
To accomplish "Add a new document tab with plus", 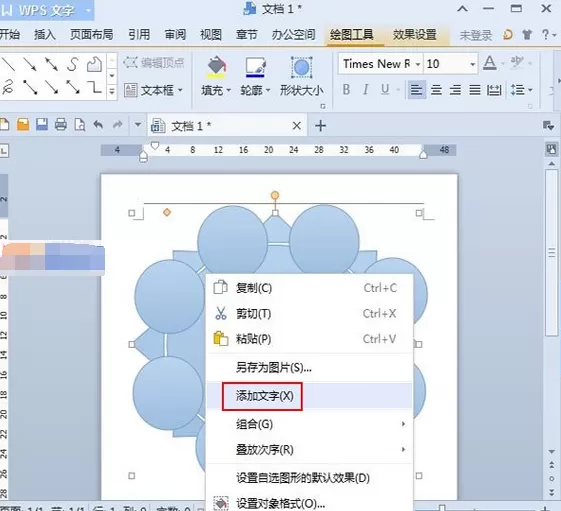I will pyautogui.click(x=321, y=126).
